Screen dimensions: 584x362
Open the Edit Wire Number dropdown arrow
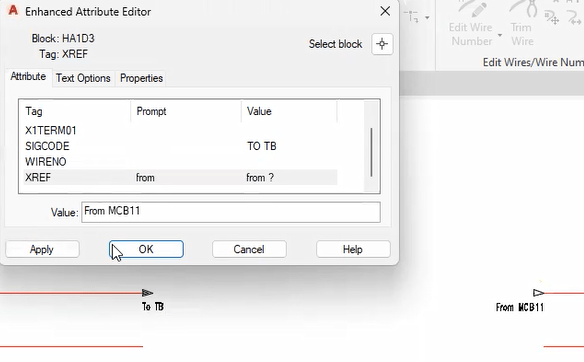tap(500, 35)
